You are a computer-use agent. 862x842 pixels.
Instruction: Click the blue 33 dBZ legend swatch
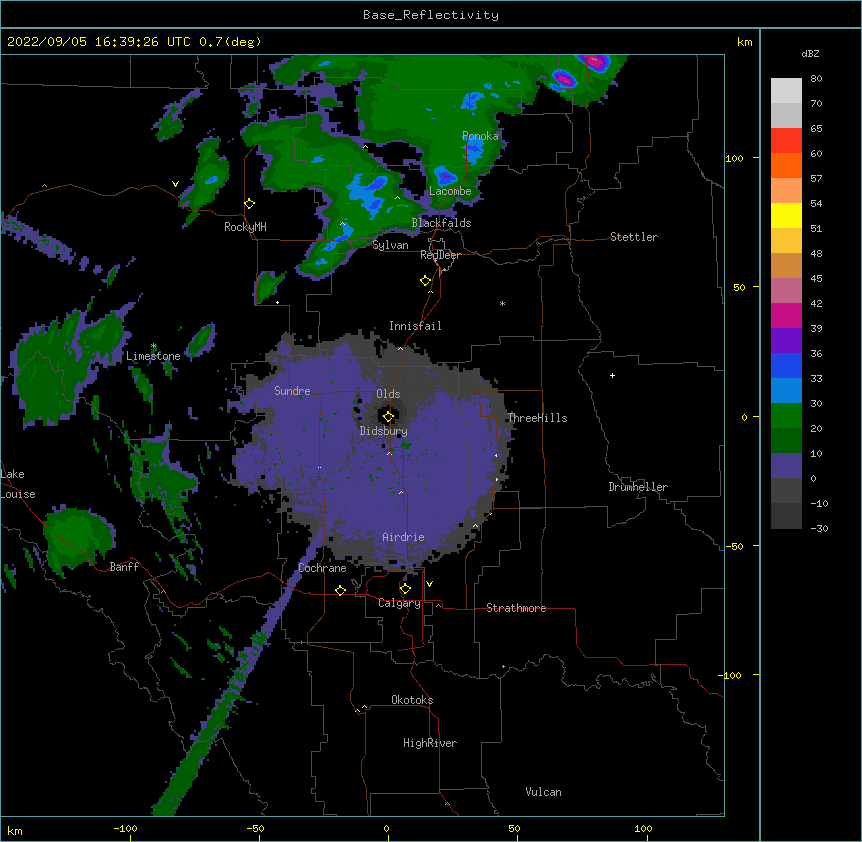(786, 365)
